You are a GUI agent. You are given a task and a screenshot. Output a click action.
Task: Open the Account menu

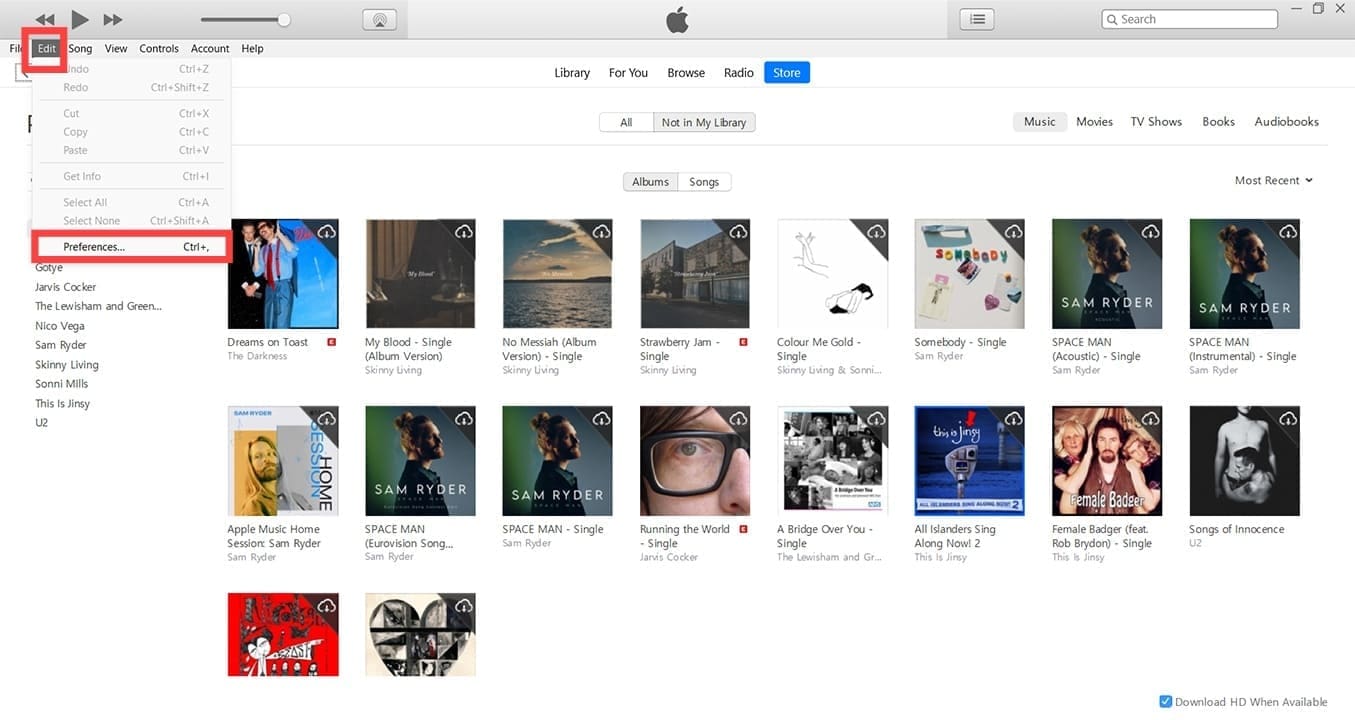click(210, 48)
